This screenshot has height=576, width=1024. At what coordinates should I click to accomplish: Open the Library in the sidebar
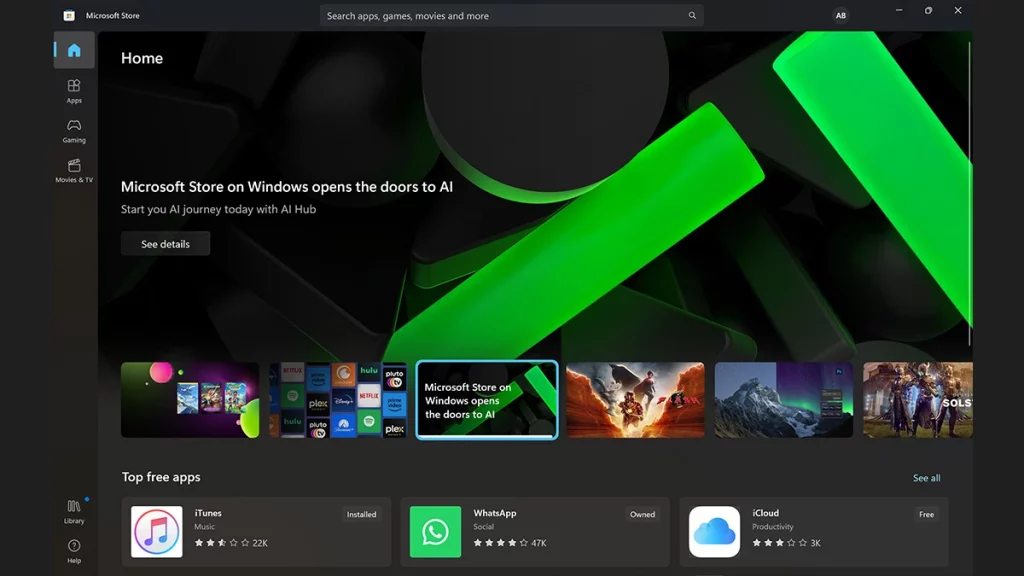pos(74,511)
